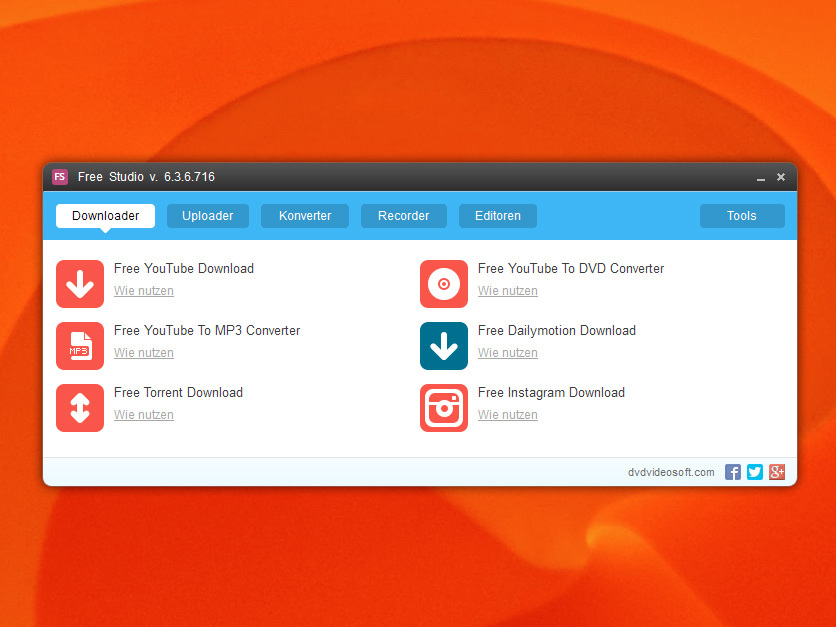
Task: Minimize the Free Studio window
Action: coord(761,178)
